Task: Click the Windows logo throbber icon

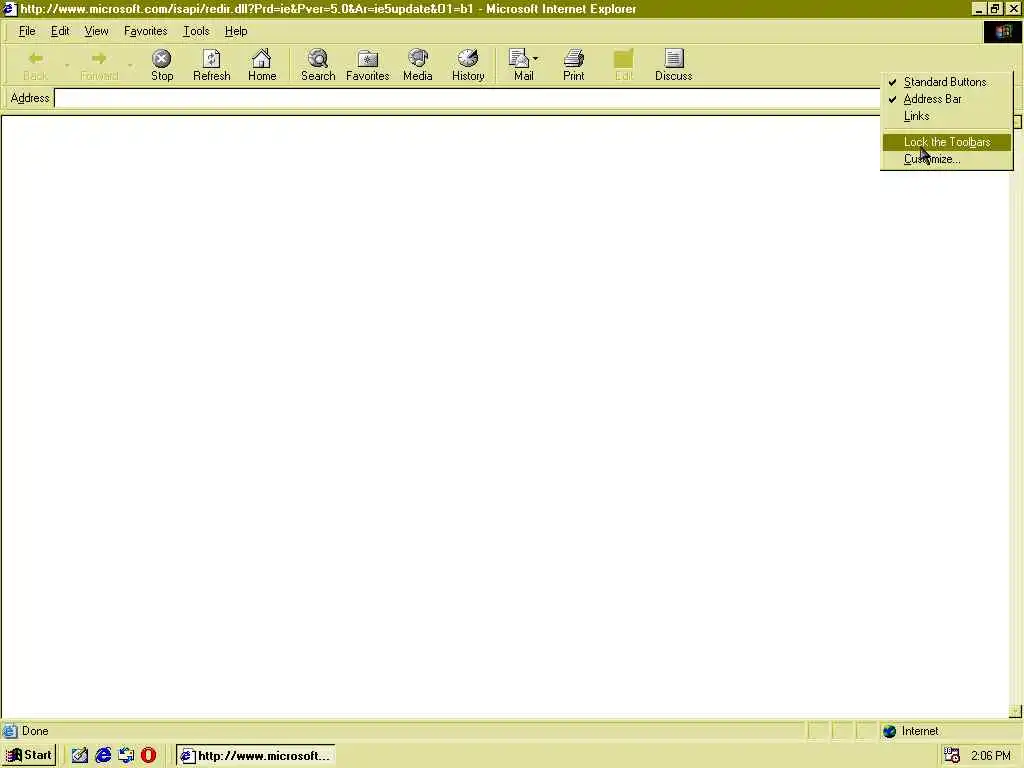Action: coord(1002,32)
